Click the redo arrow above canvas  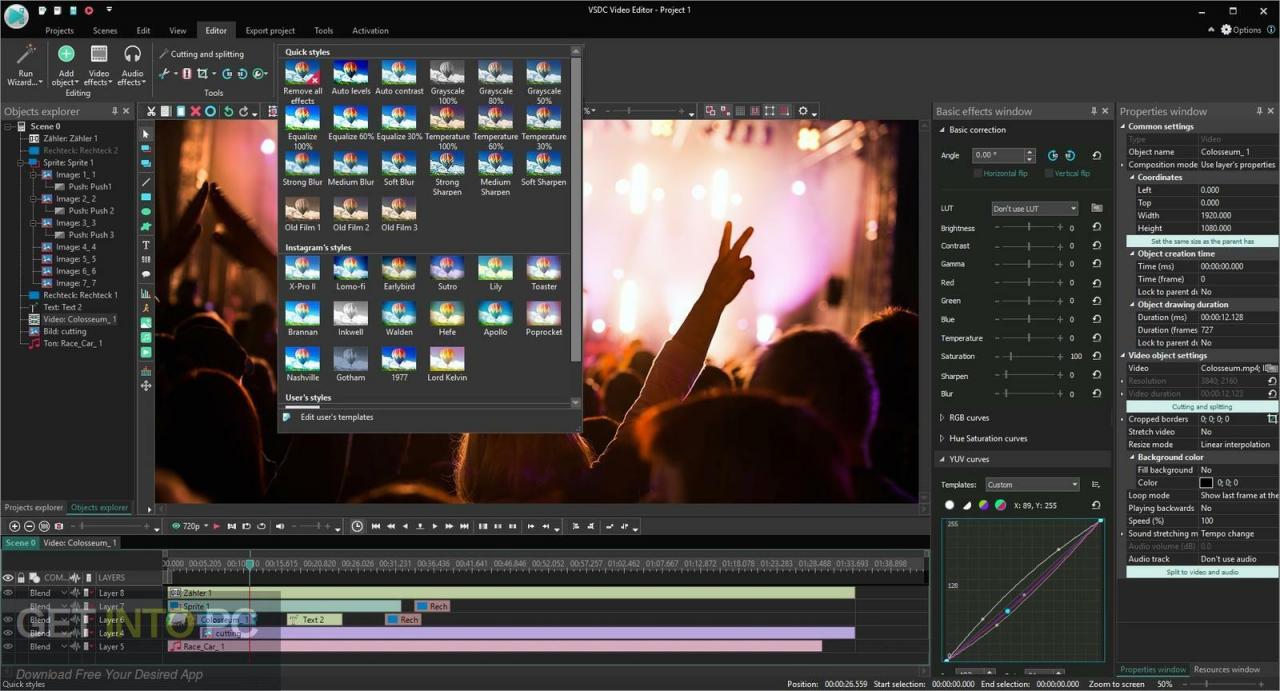coord(243,111)
